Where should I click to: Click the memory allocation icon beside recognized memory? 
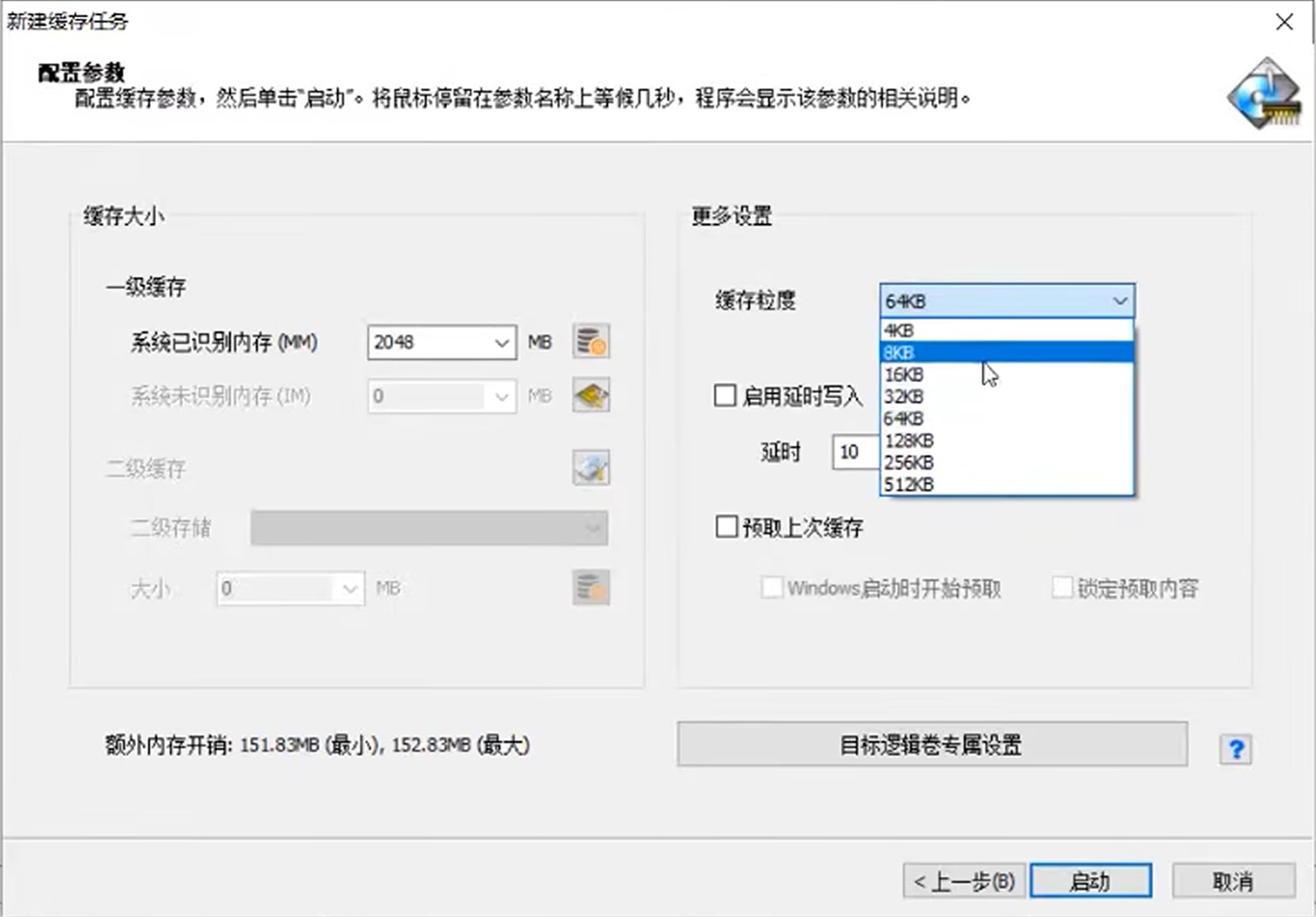(x=590, y=341)
